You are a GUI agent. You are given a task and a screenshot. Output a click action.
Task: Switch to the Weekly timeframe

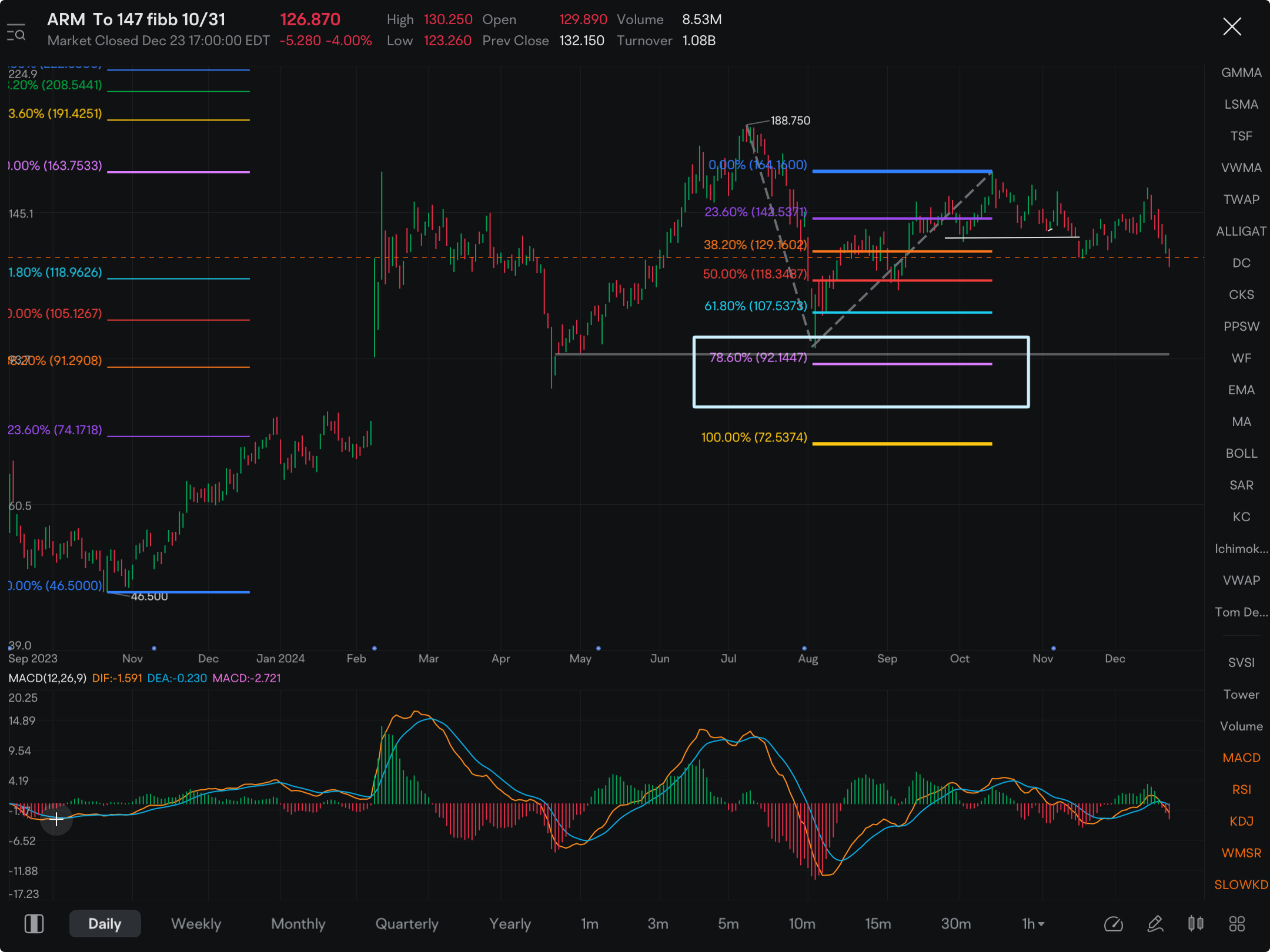[x=196, y=924]
